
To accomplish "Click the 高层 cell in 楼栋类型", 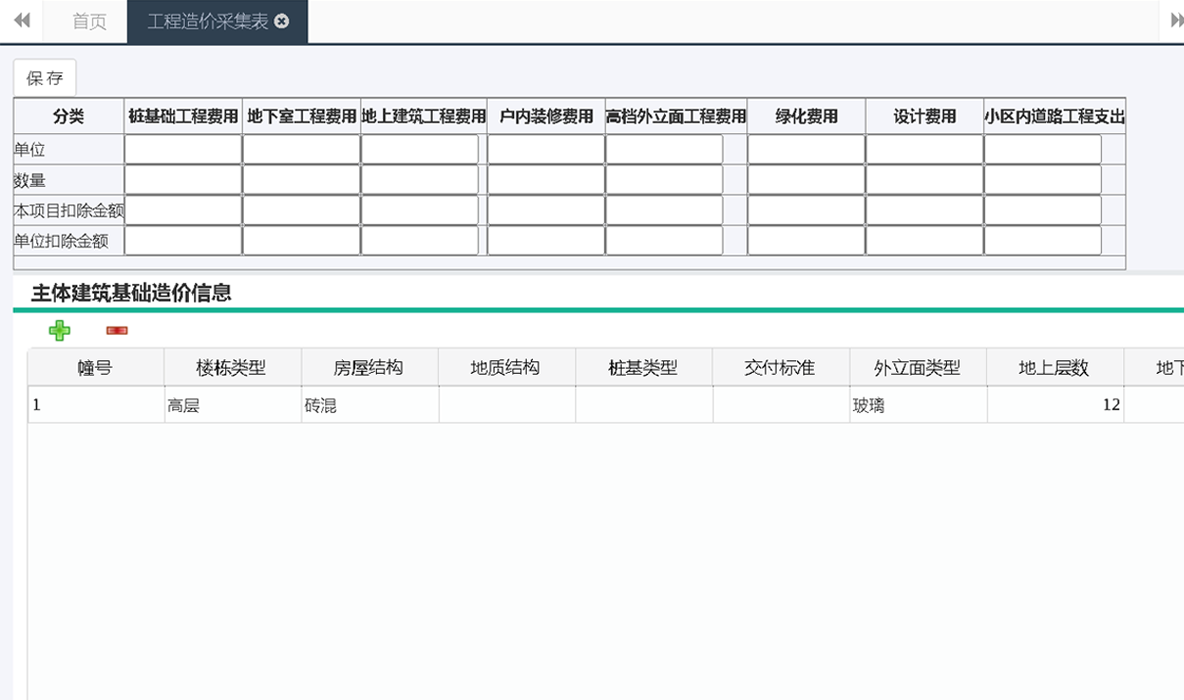I will (233, 405).
